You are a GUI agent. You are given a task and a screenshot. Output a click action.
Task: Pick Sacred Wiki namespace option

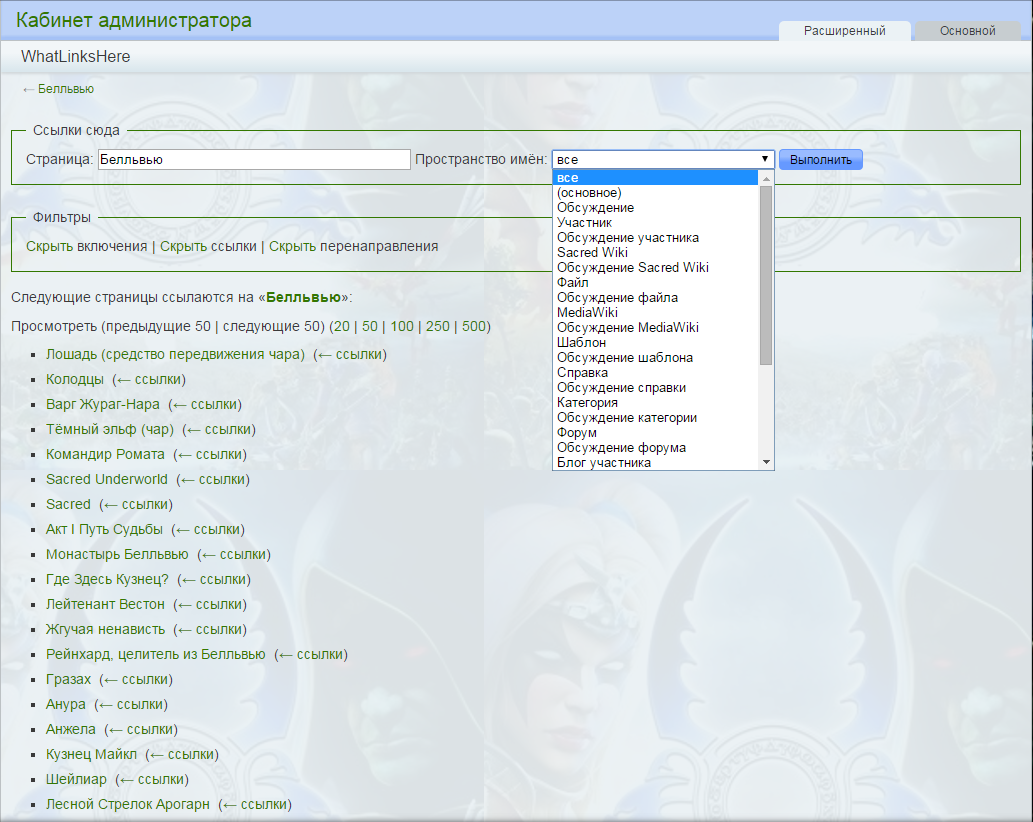pyautogui.click(x=656, y=253)
